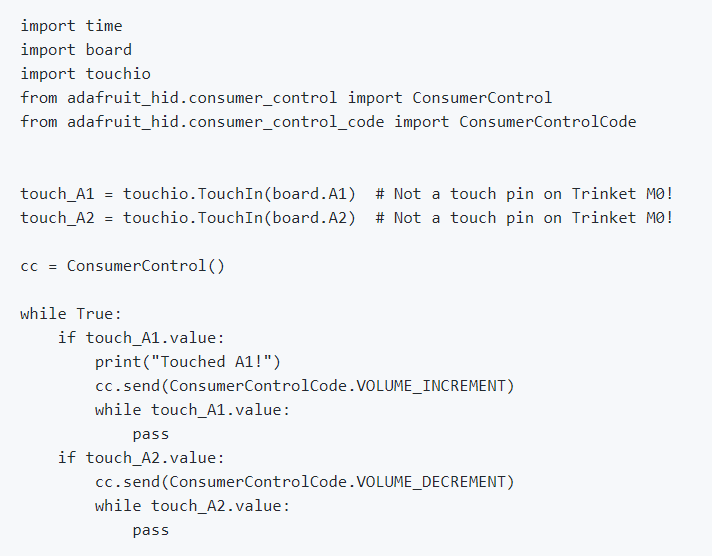This screenshot has height=556, width=712.
Task: Click 'touchio' in the 'import touchio' line
Action: [117, 73]
